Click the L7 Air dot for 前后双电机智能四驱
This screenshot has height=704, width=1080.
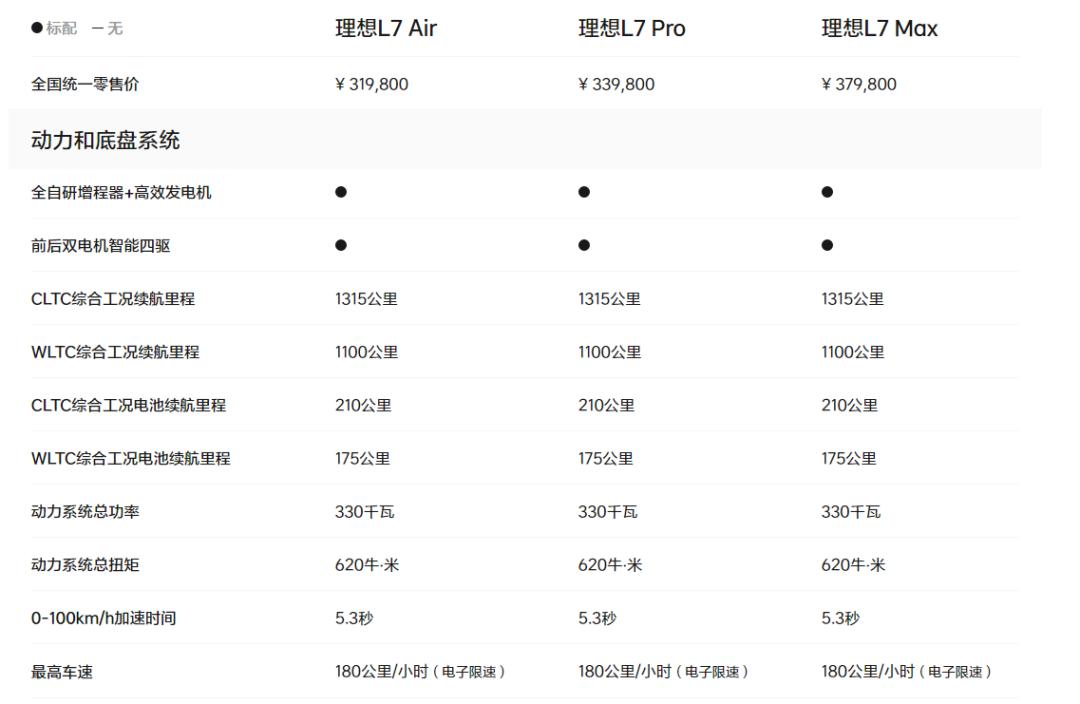(341, 245)
